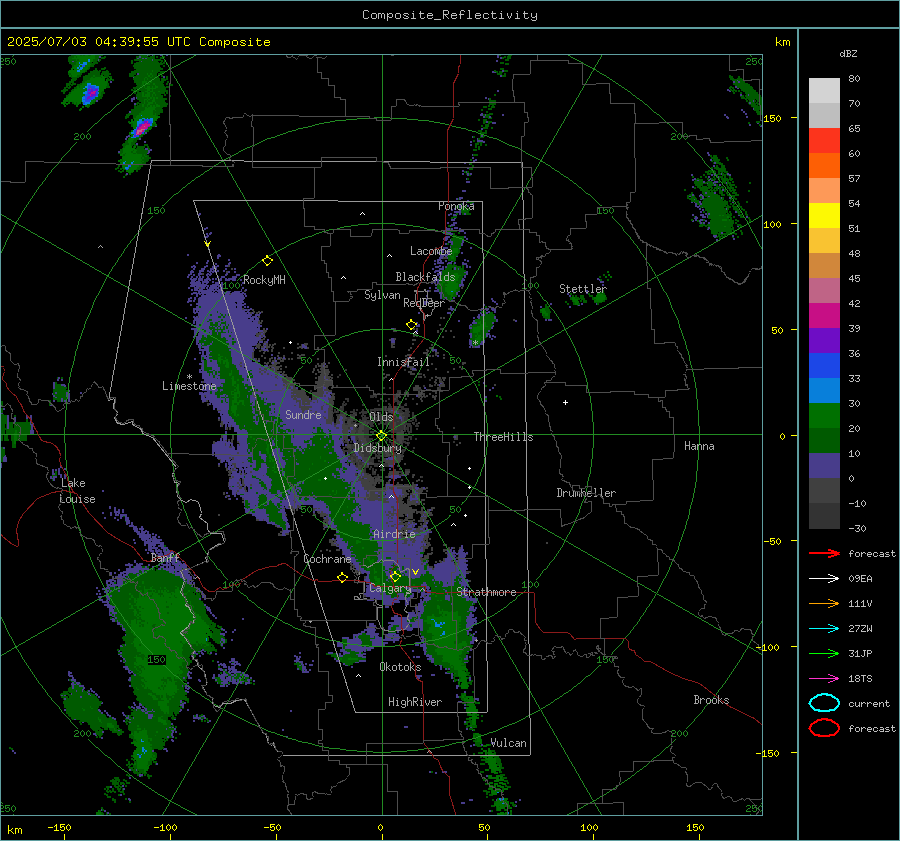
Task: Click the HighRiver town label
Action: click(x=415, y=702)
